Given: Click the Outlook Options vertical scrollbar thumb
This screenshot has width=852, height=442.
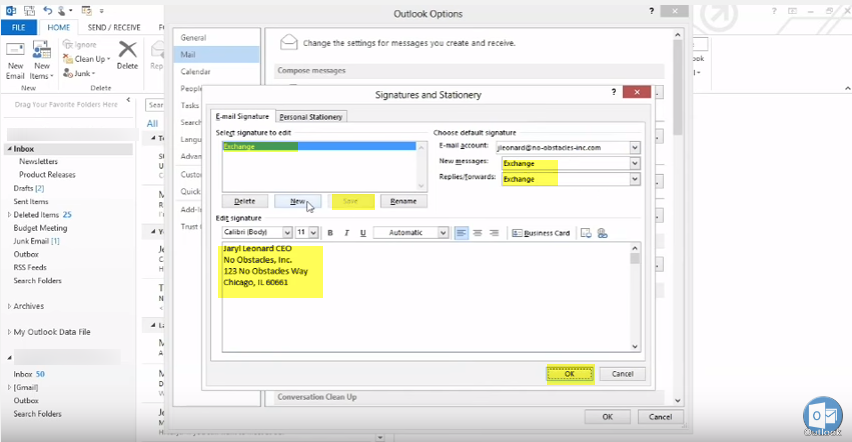Looking at the screenshot, I should click(678, 87).
